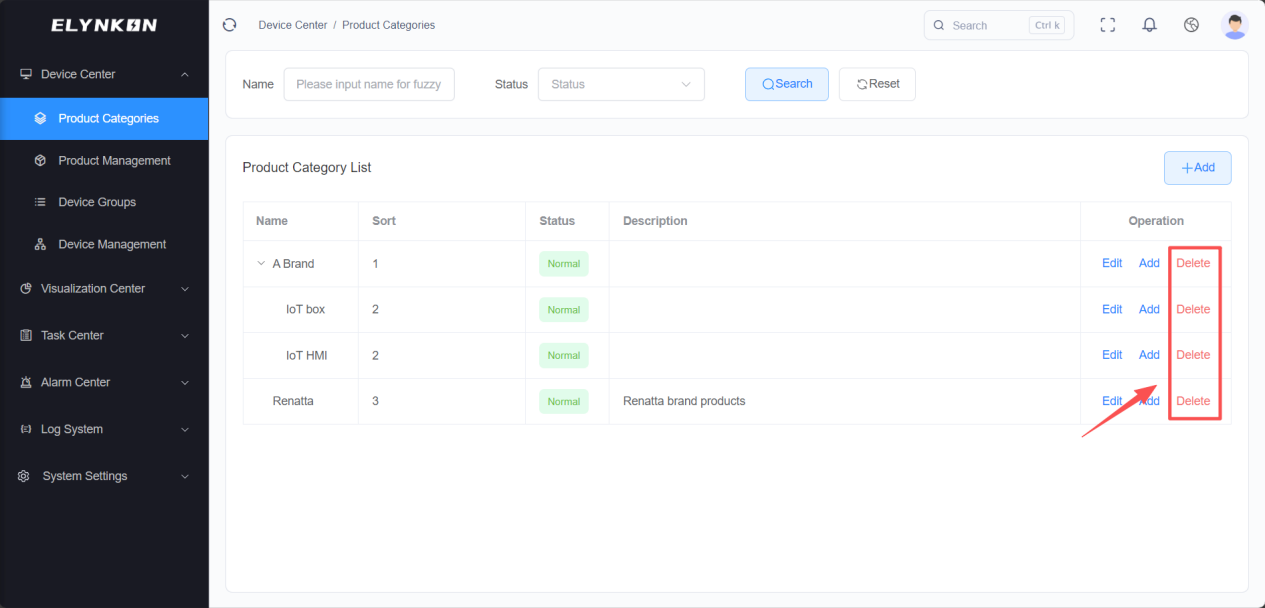Click the ELYNKON logo

click(x=104, y=25)
